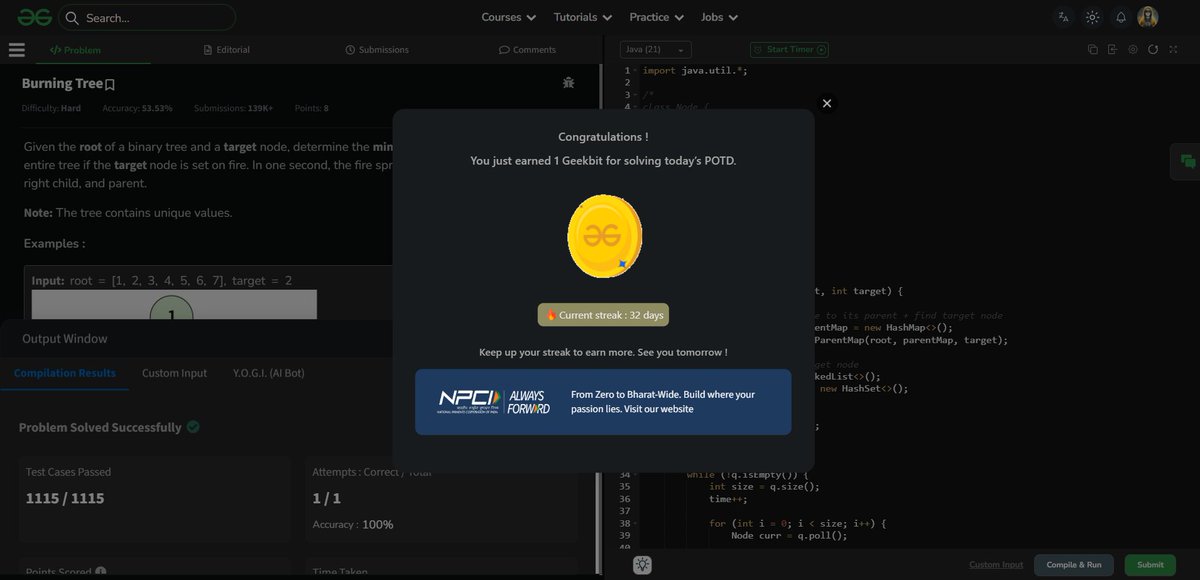Viewport: 1200px width, 580px height.
Task: Open the language translate icon
Action: click(x=1063, y=17)
